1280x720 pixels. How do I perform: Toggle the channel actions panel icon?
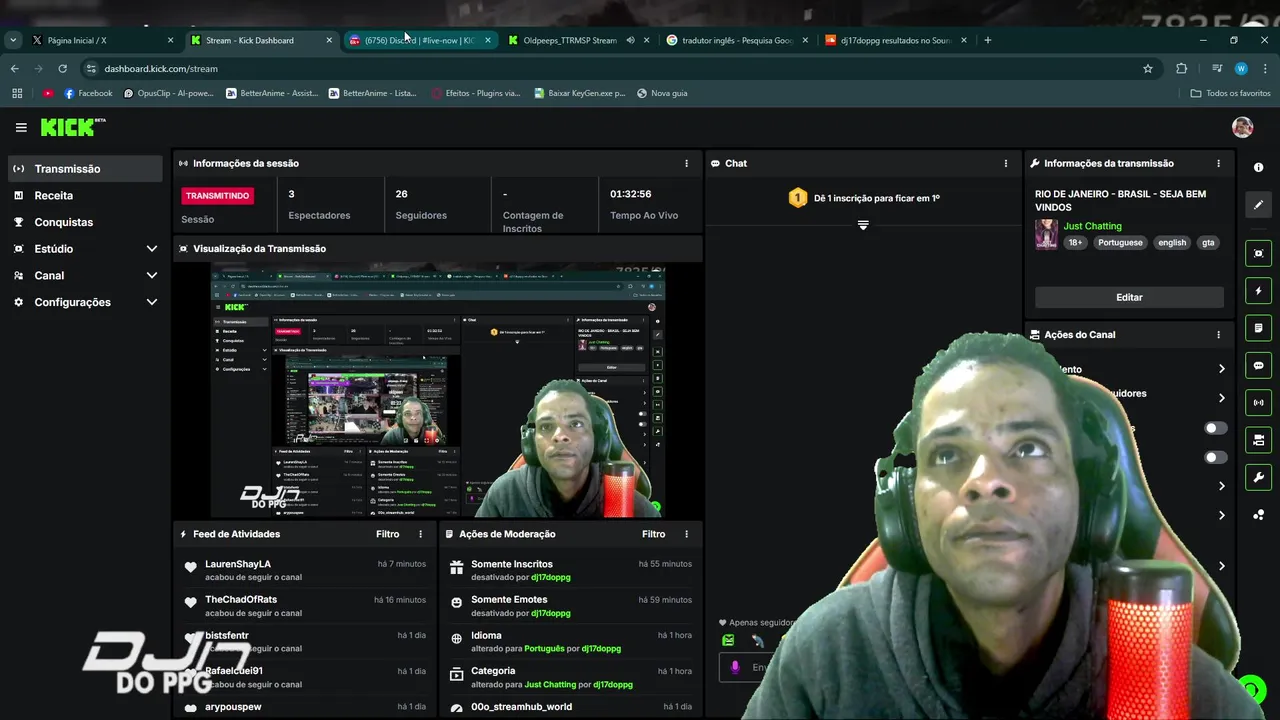(x=1258, y=440)
